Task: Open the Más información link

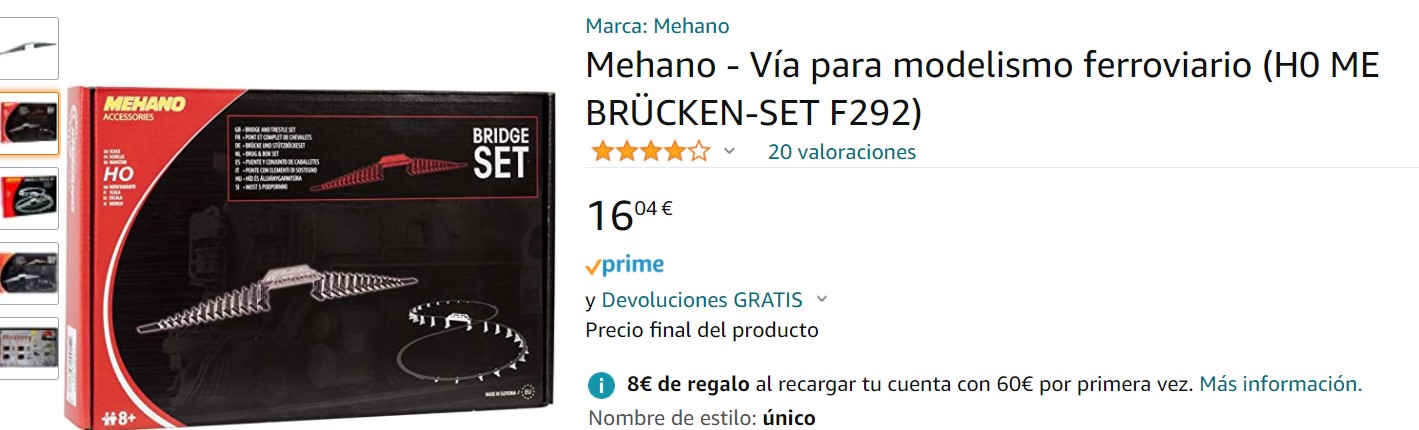Action: [1281, 384]
